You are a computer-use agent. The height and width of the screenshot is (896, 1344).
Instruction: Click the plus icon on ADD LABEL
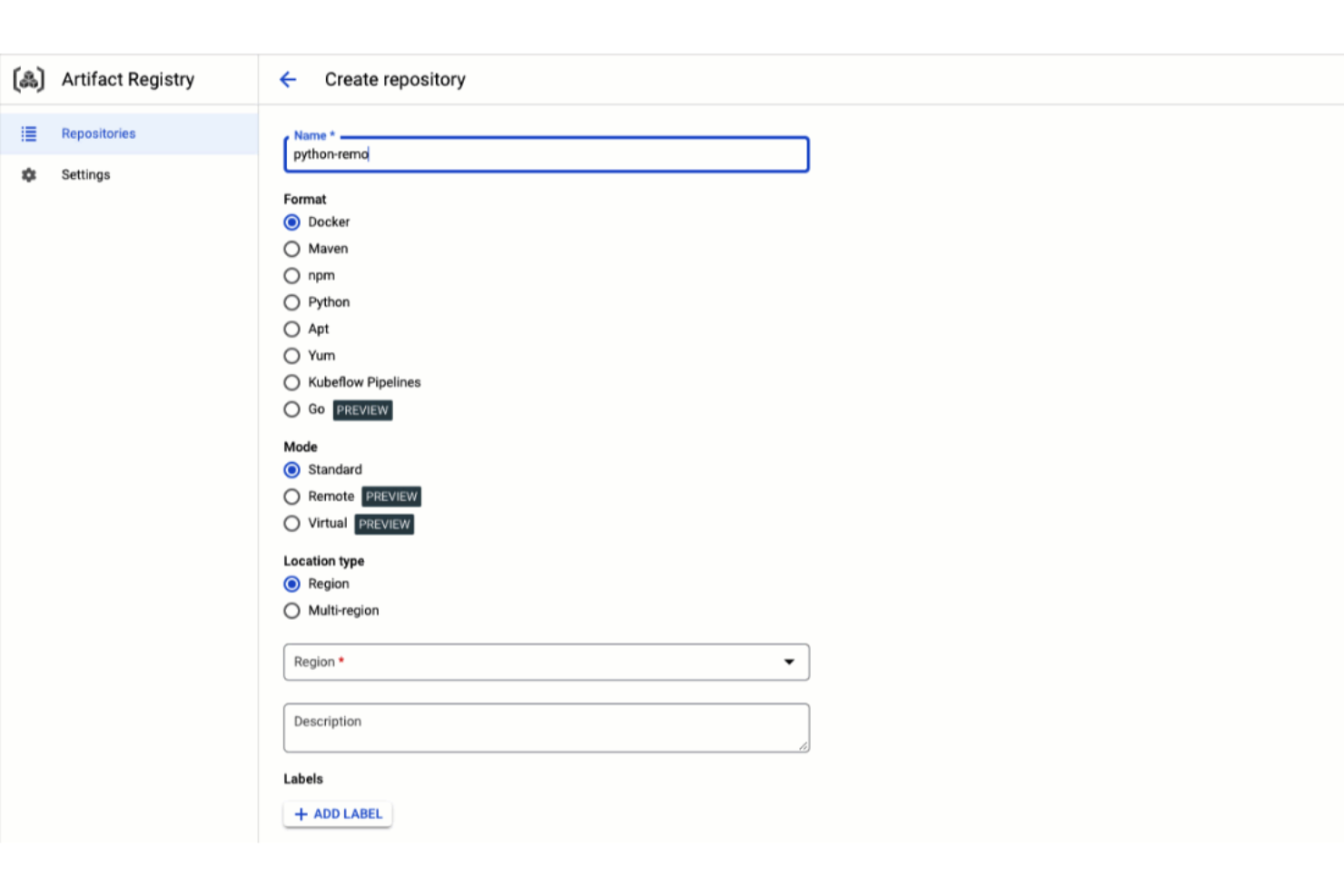point(301,814)
